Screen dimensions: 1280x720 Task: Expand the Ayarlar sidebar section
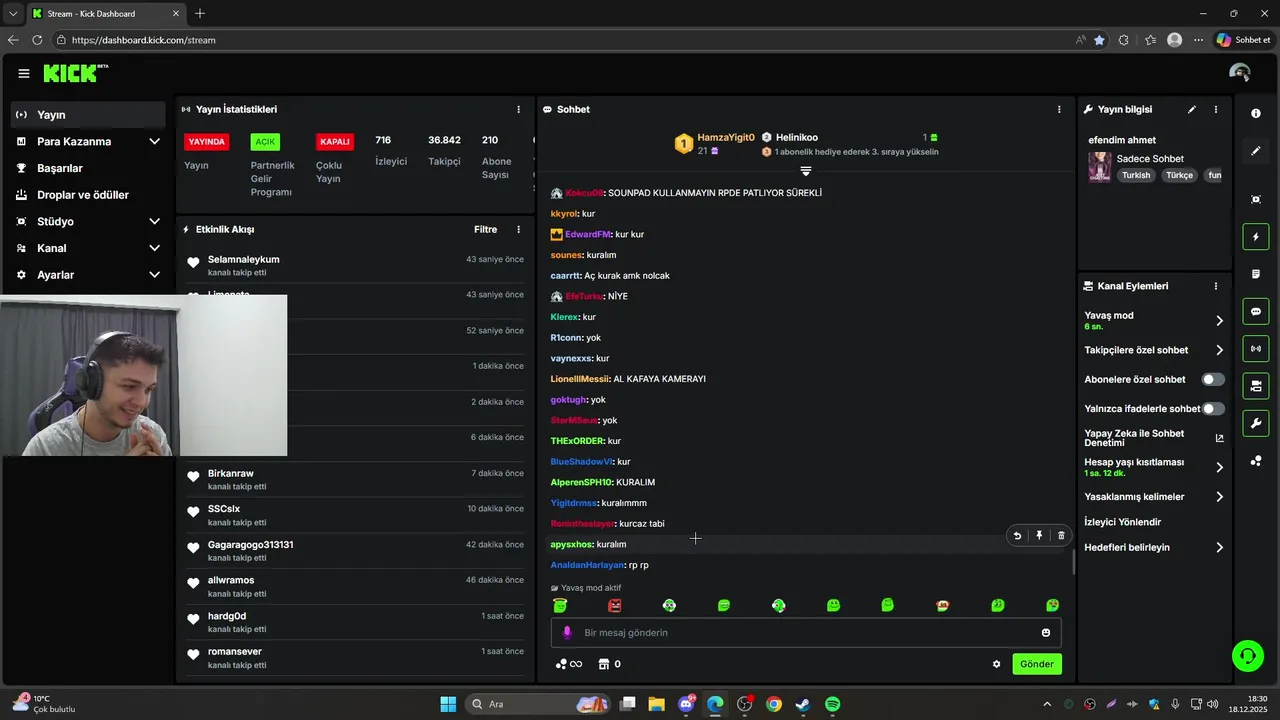click(154, 275)
